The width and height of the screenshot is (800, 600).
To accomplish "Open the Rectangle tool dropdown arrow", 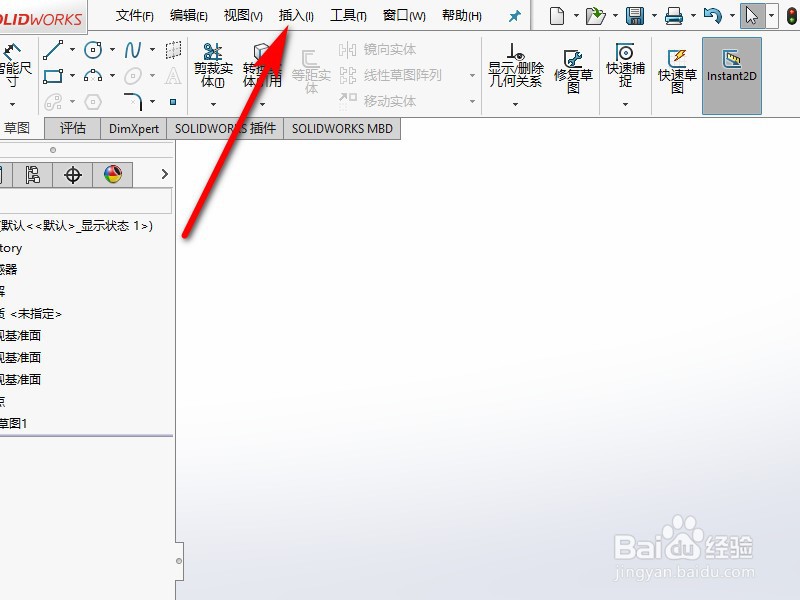I will coord(72,76).
